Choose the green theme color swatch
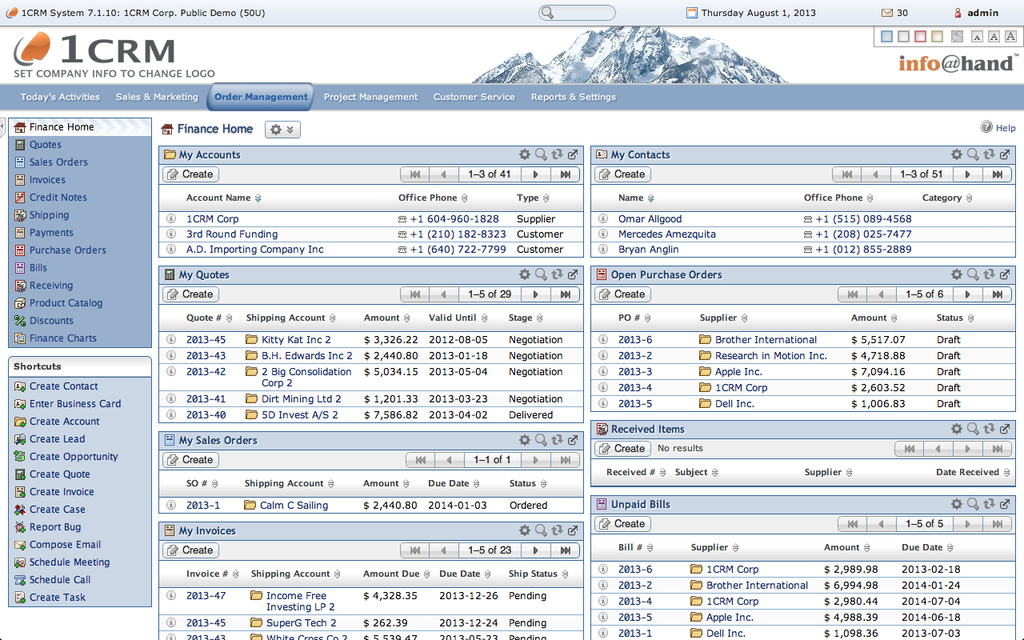The image size is (1024, 640). [x=937, y=37]
